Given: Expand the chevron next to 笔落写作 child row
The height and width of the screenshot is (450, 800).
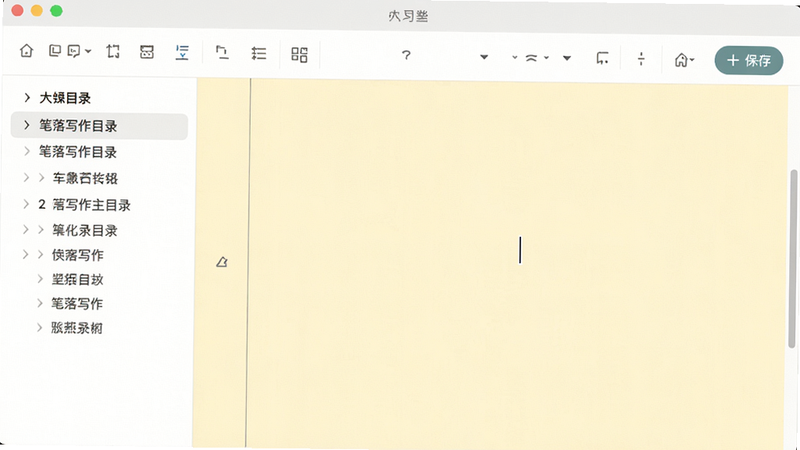Looking at the screenshot, I should (x=40, y=303).
